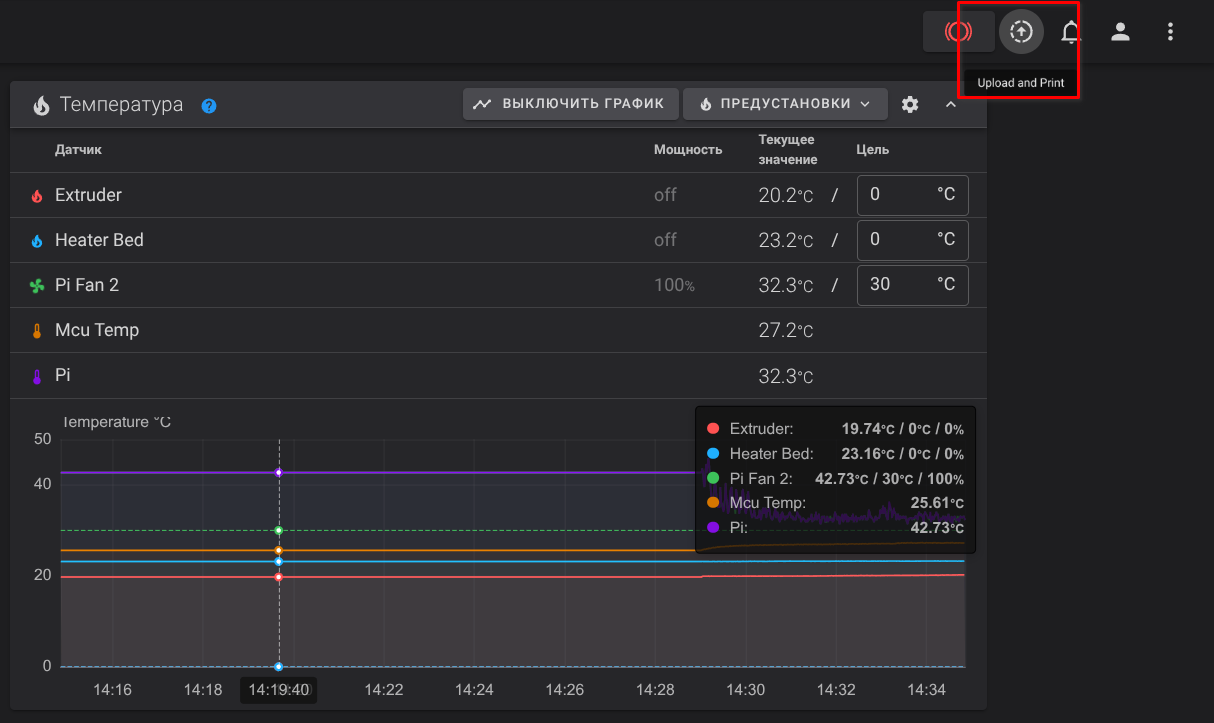Open the notifications bell

(x=1071, y=32)
